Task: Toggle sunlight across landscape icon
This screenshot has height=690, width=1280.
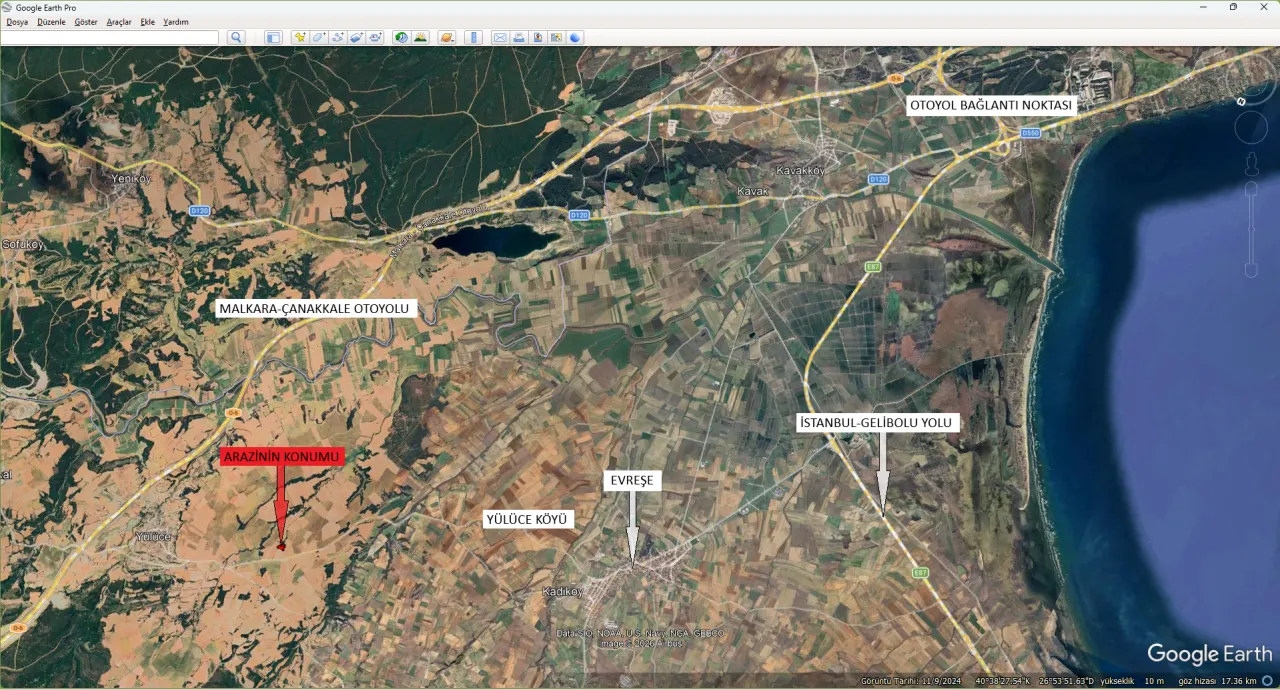Action: [x=421, y=37]
